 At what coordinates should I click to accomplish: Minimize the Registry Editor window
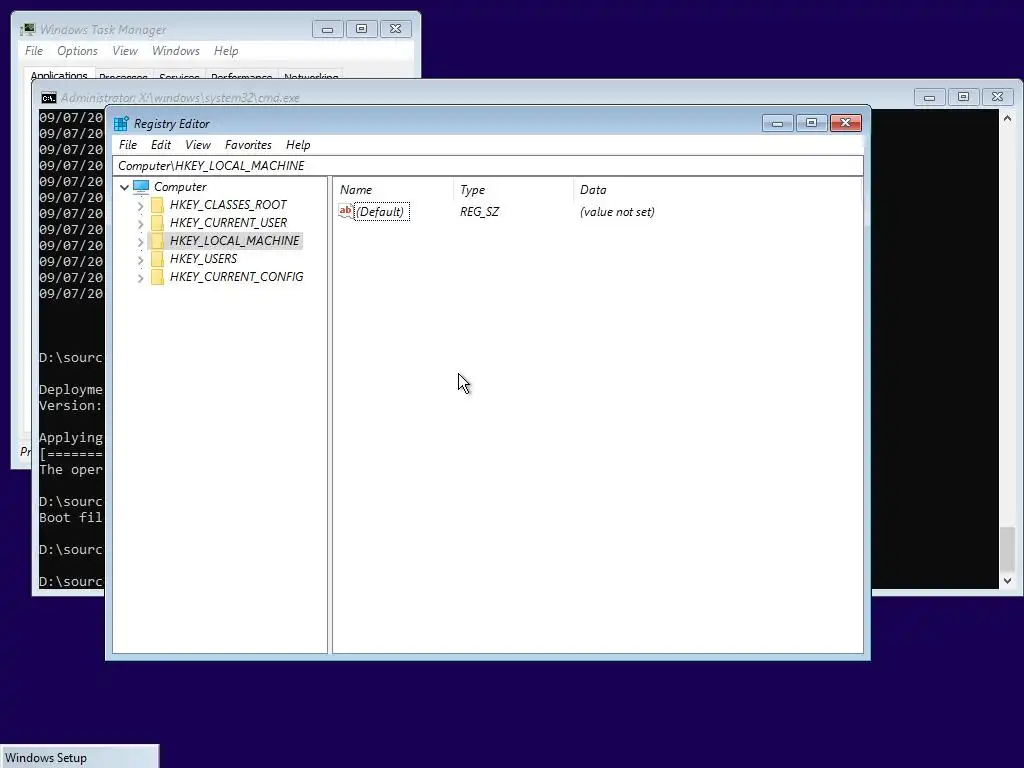(x=777, y=123)
